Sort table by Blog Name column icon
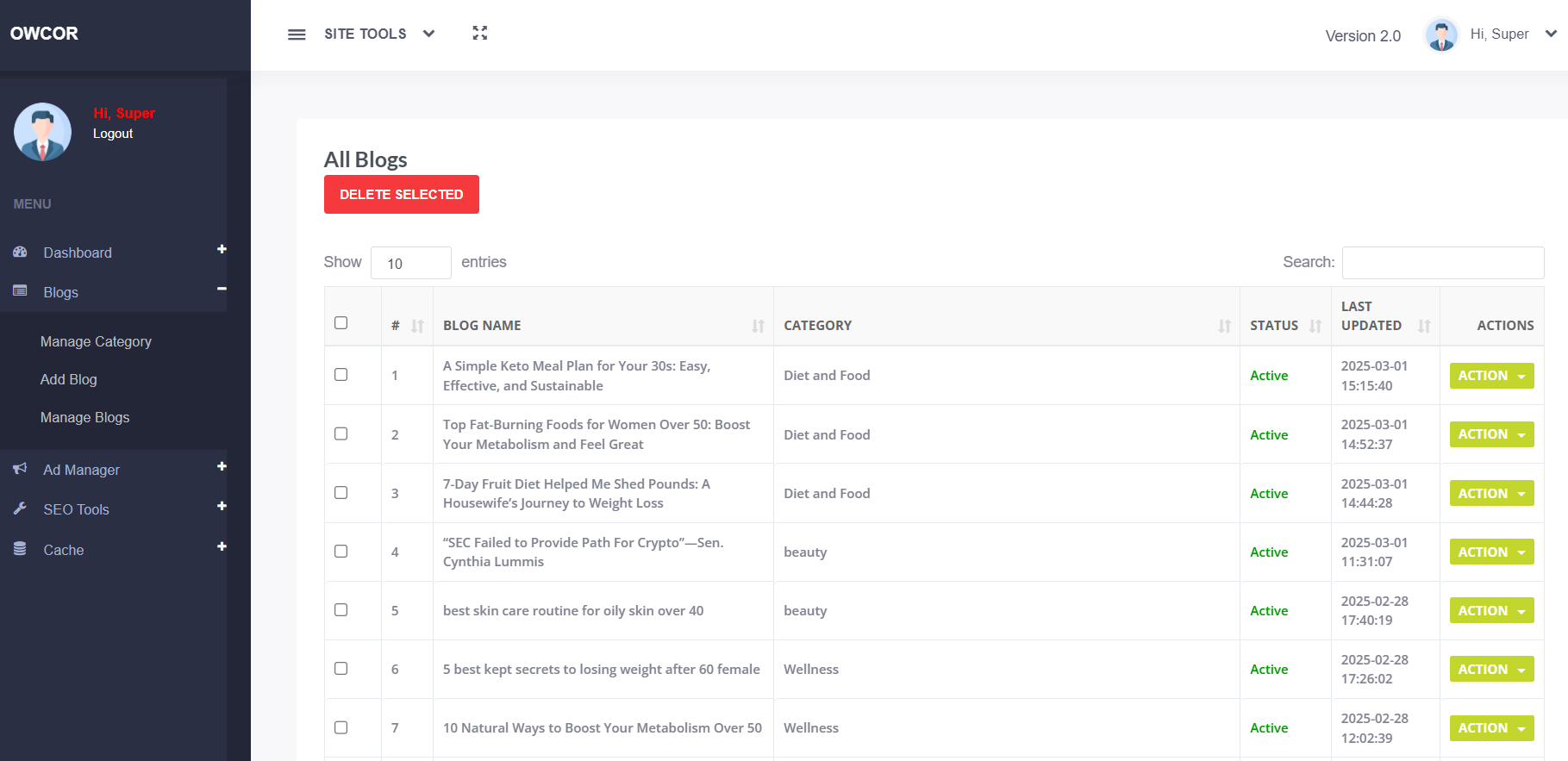The image size is (1568, 761). 758,326
